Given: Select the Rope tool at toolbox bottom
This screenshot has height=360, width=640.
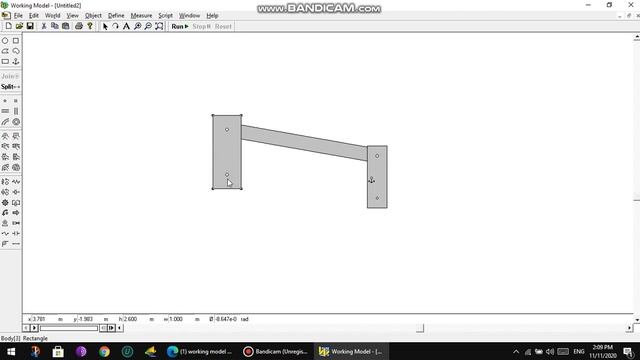Looking at the screenshot, I should click(16, 244).
